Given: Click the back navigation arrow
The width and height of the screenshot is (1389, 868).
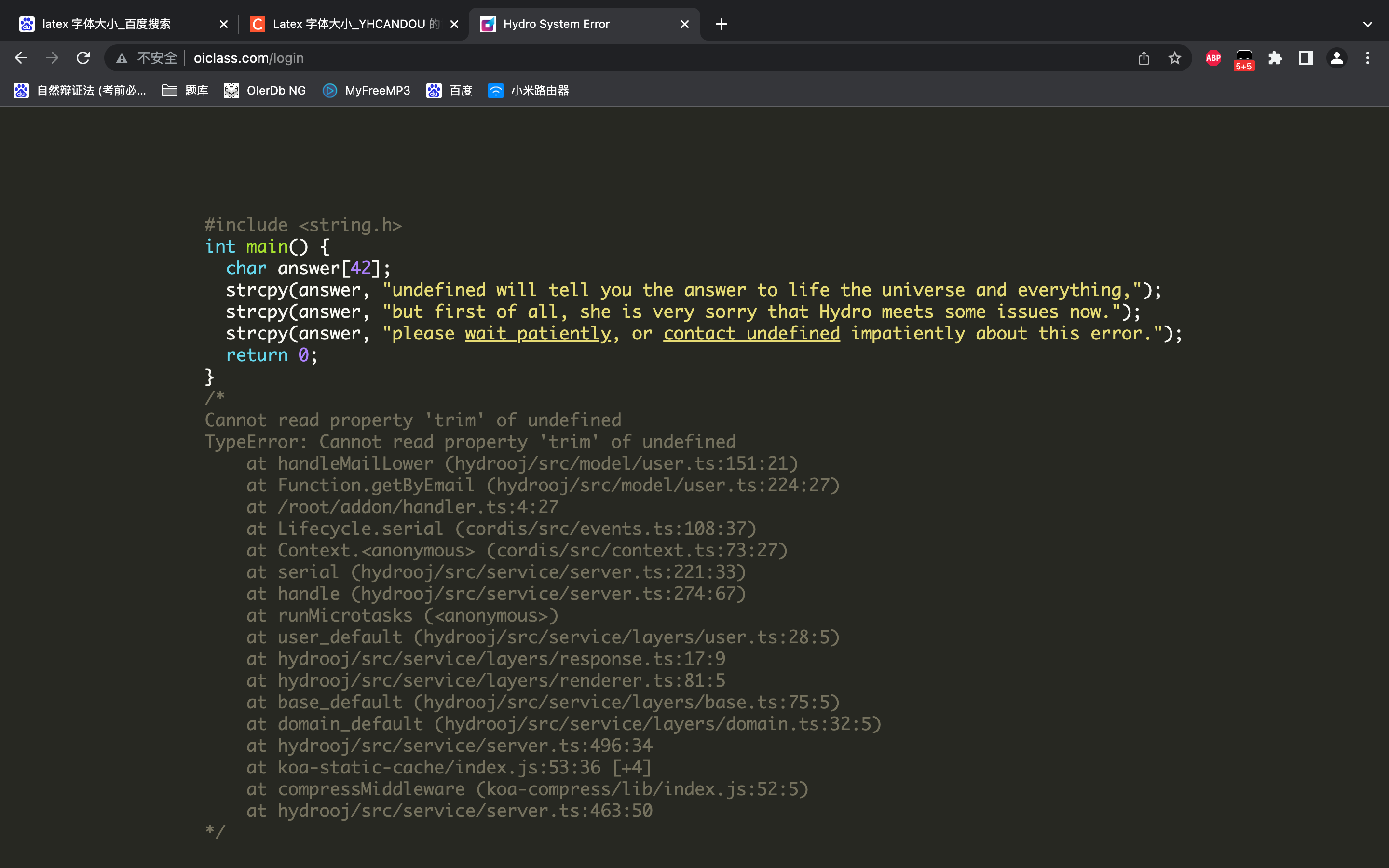Looking at the screenshot, I should click(21, 57).
